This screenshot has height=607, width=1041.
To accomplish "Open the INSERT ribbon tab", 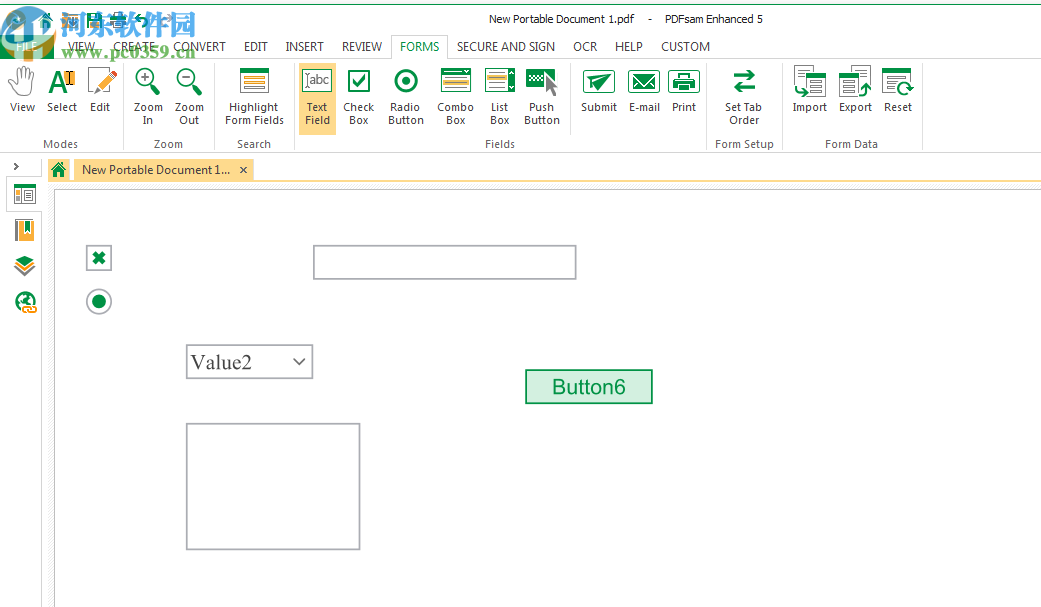I will (x=305, y=46).
